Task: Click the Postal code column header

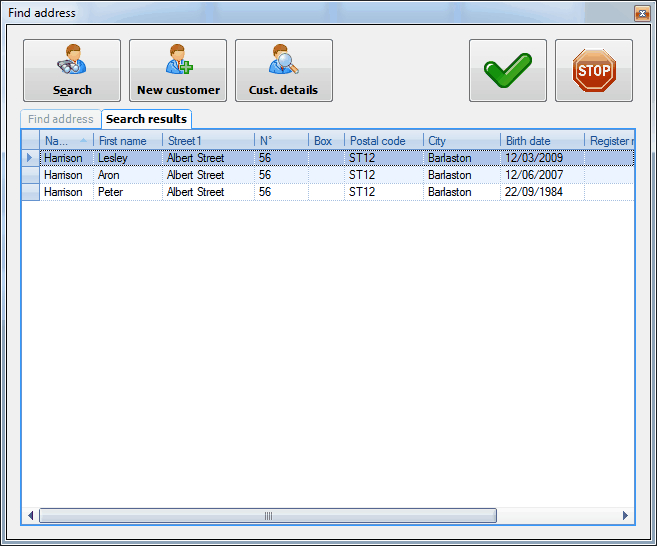Action: click(383, 141)
